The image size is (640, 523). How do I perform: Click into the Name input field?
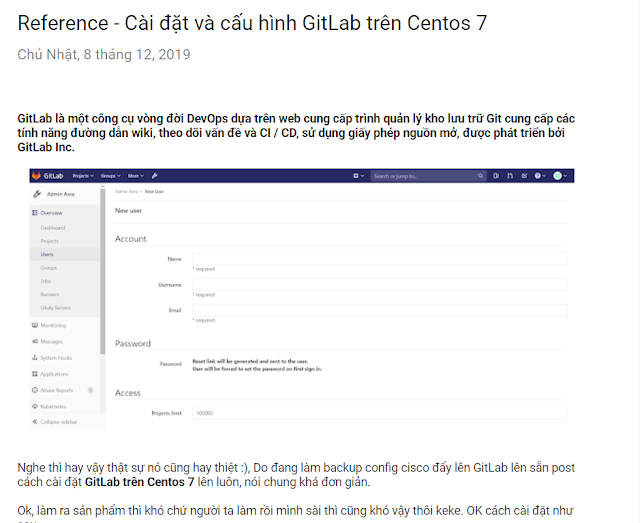[x=380, y=259]
